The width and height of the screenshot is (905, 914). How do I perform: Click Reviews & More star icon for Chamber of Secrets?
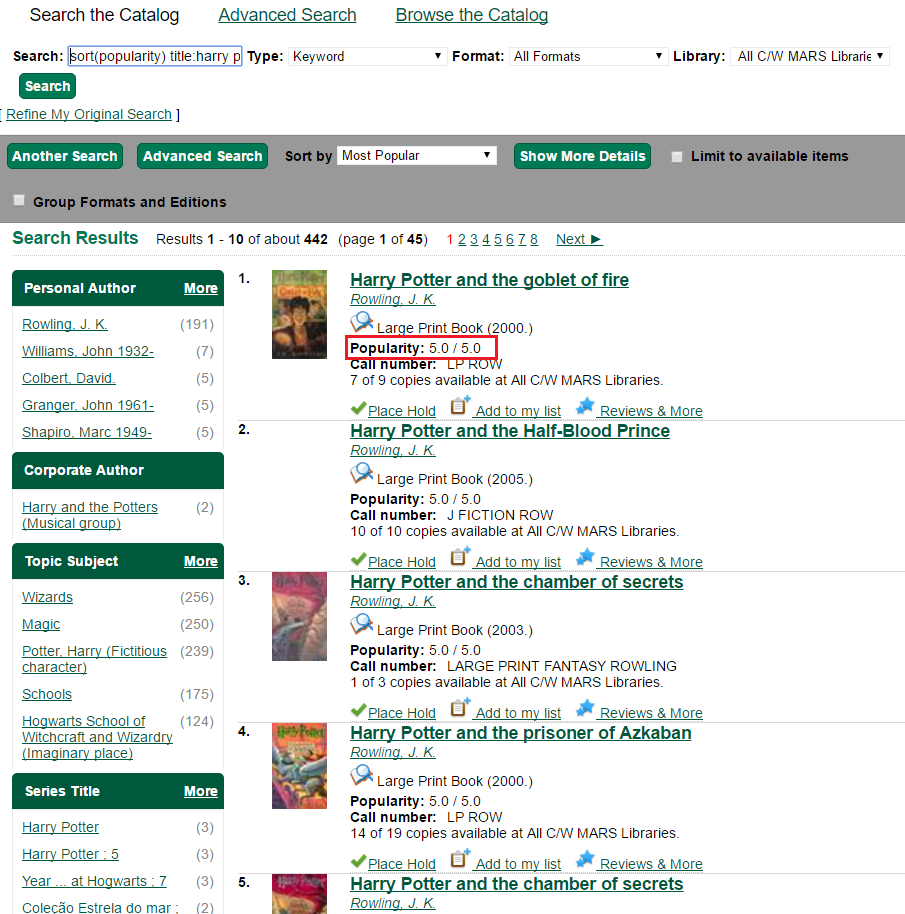[x=585, y=709]
